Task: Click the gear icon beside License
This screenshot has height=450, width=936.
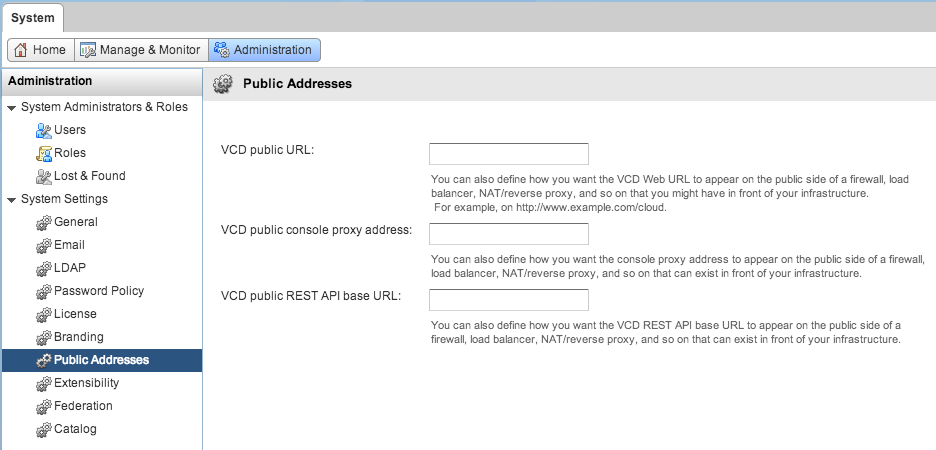Action: (x=43, y=314)
